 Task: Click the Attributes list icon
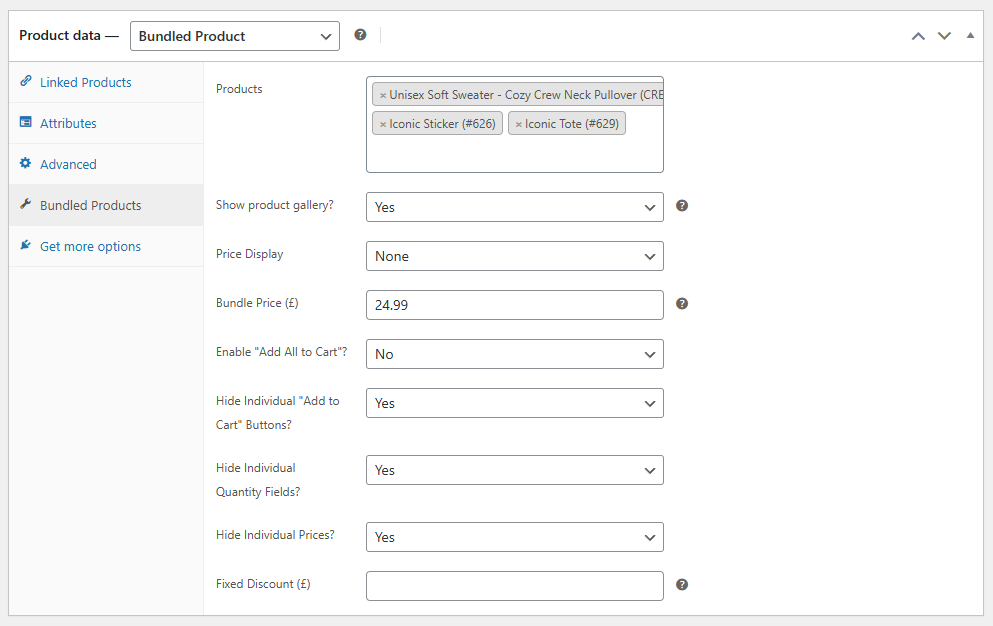[x=25, y=123]
